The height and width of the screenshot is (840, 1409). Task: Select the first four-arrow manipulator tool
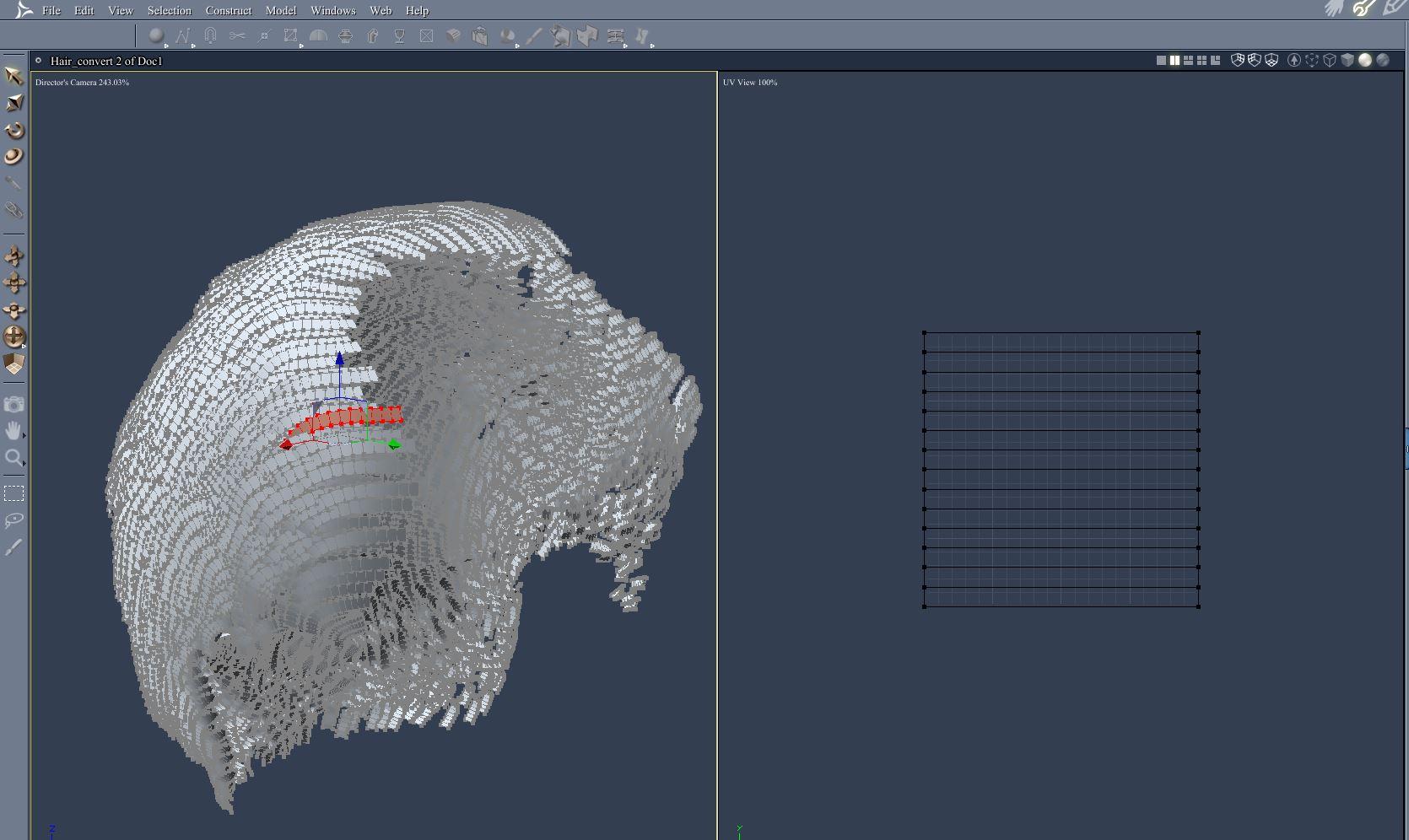click(x=13, y=256)
